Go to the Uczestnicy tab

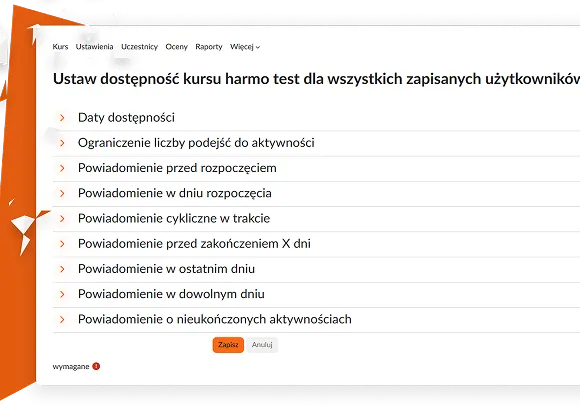[139, 47]
